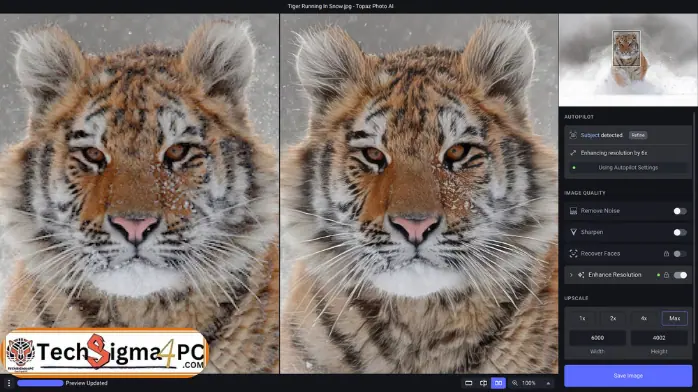This screenshot has height=392, width=698.
Task: Expand the Enhance Resolution settings chevron
Action: click(571, 275)
